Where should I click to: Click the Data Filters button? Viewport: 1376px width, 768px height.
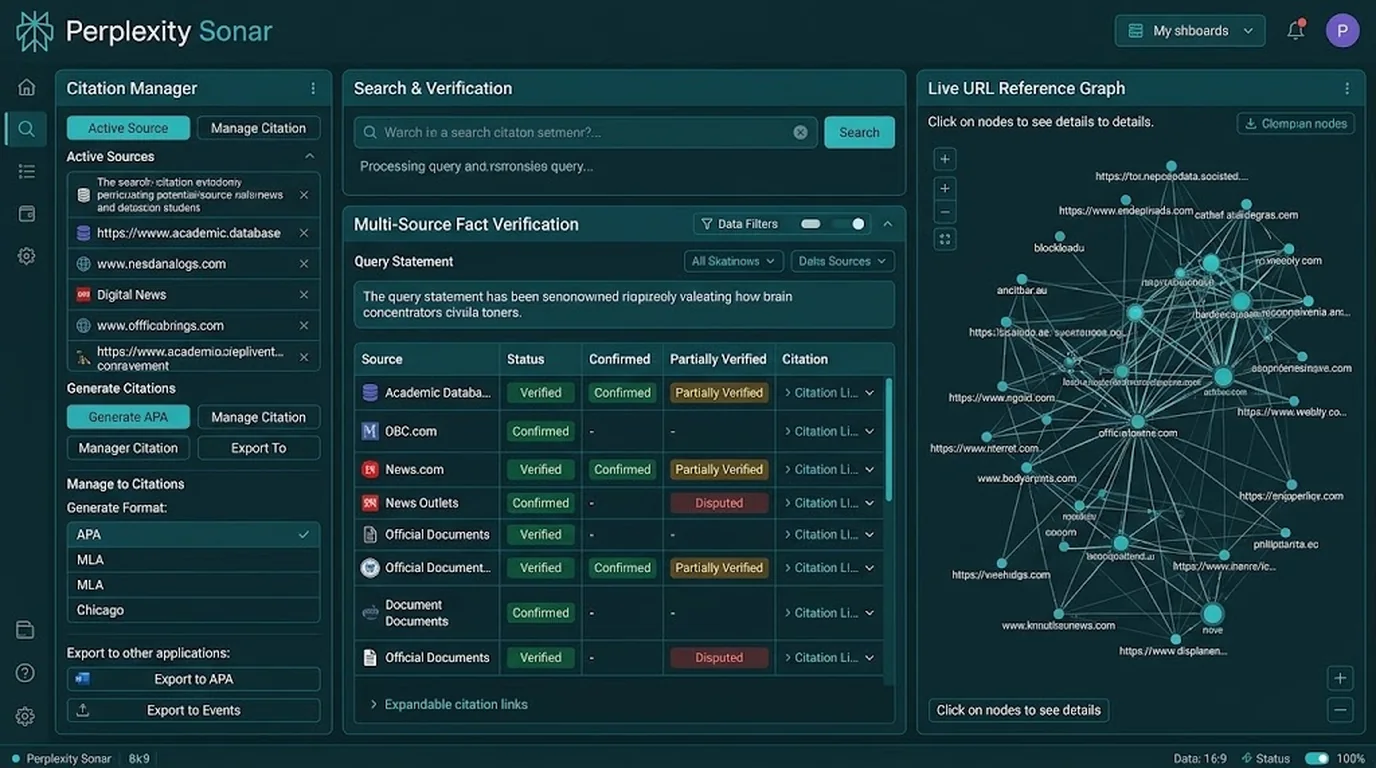click(741, 224)
